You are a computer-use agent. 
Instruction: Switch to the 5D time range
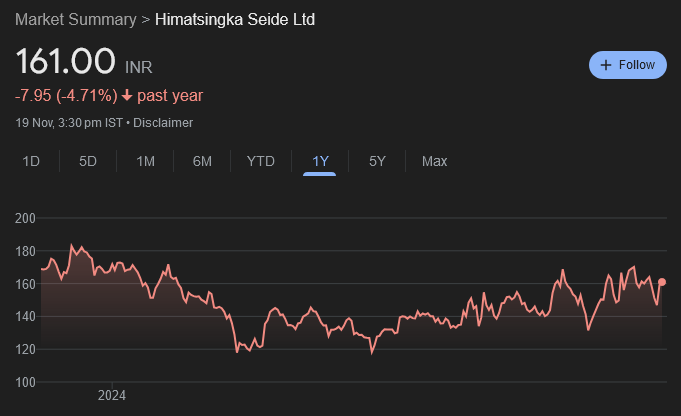88,162
